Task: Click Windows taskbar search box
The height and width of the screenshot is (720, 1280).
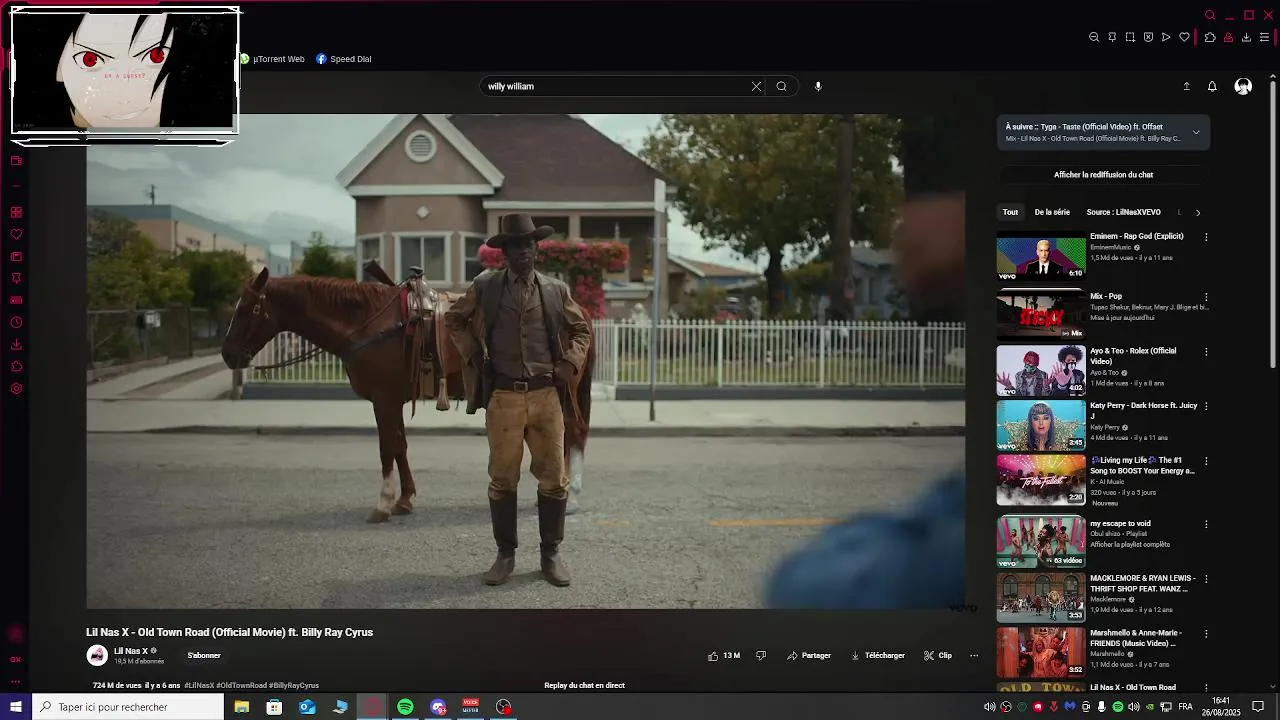Action: 128,707
